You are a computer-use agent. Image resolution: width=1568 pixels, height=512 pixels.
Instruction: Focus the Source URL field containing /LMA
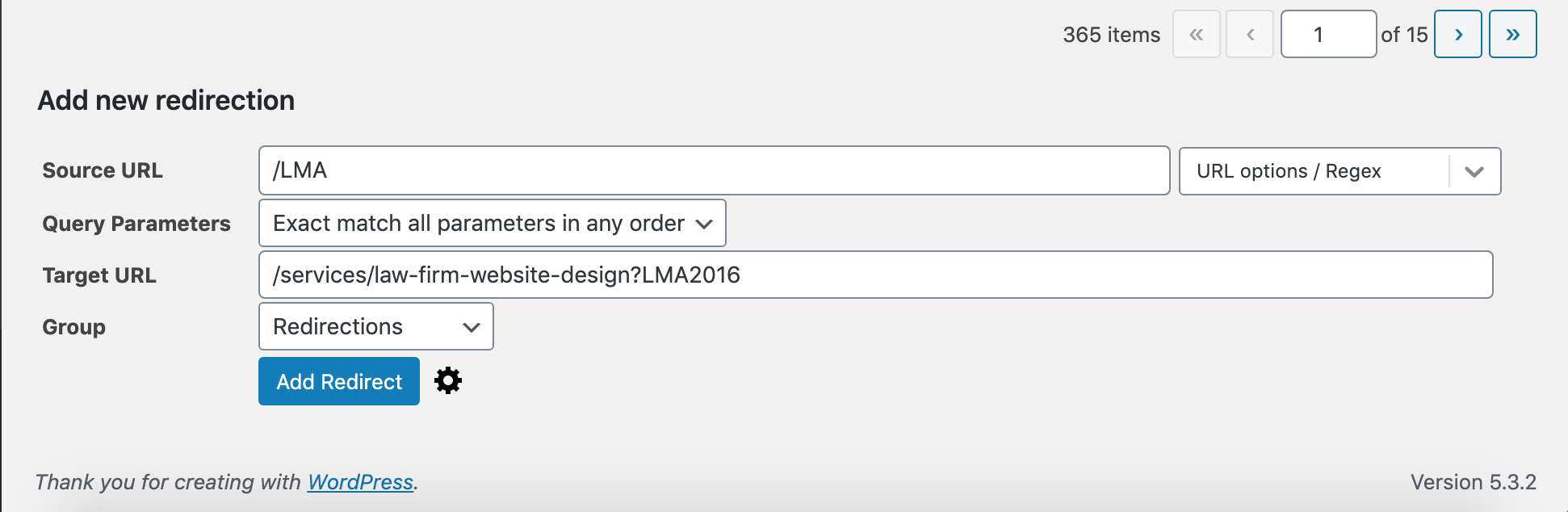[715, 170]
